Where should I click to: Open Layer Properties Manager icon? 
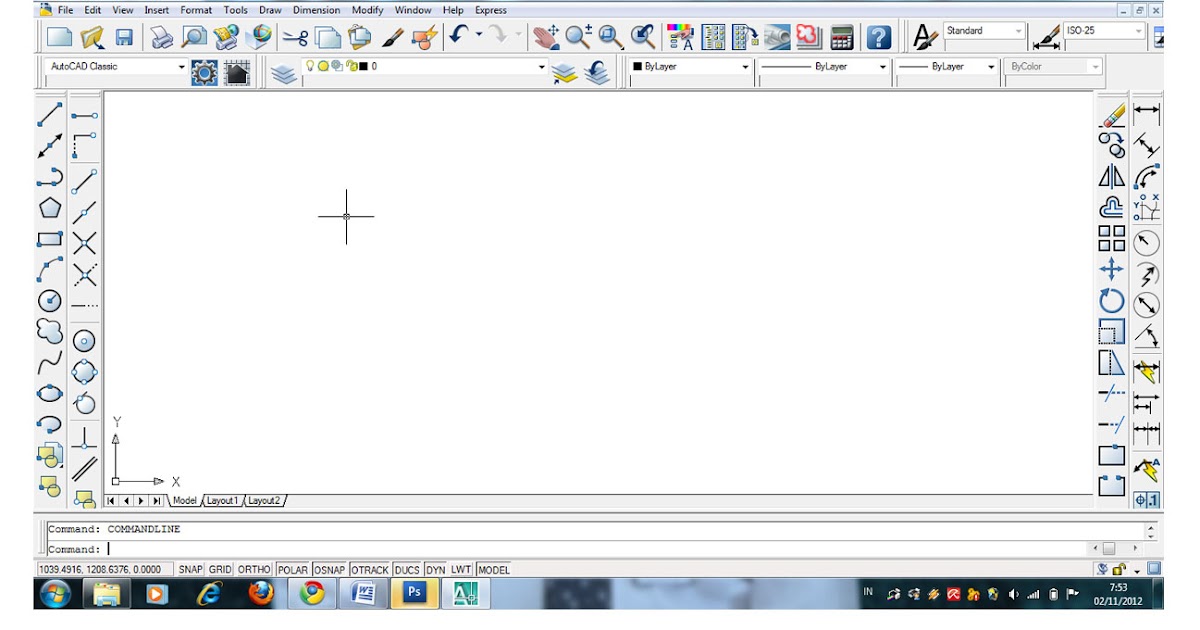(284, 73)
